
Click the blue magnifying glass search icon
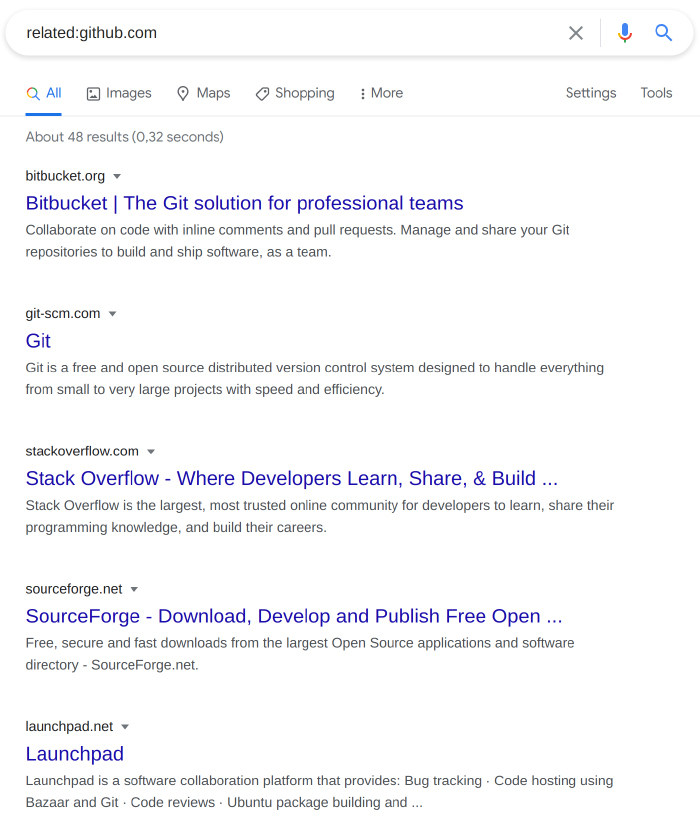[x=663, y=33]
